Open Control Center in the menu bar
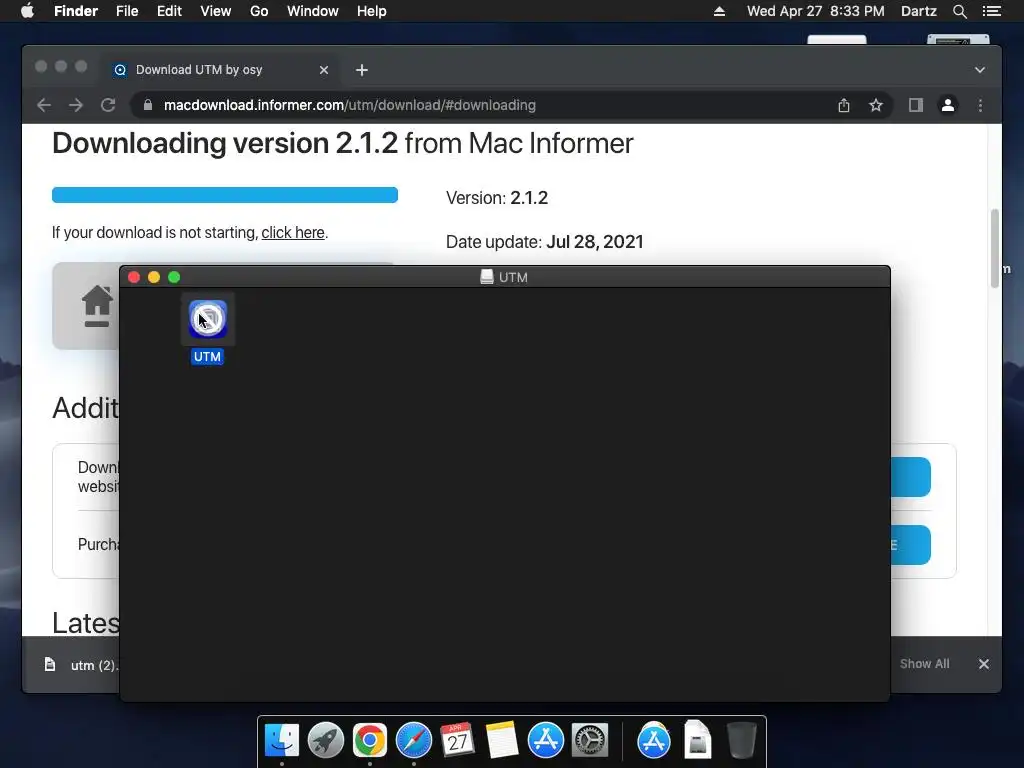Image resolution: width=1024 pixels, height=768 pixels. coord(991,11)
